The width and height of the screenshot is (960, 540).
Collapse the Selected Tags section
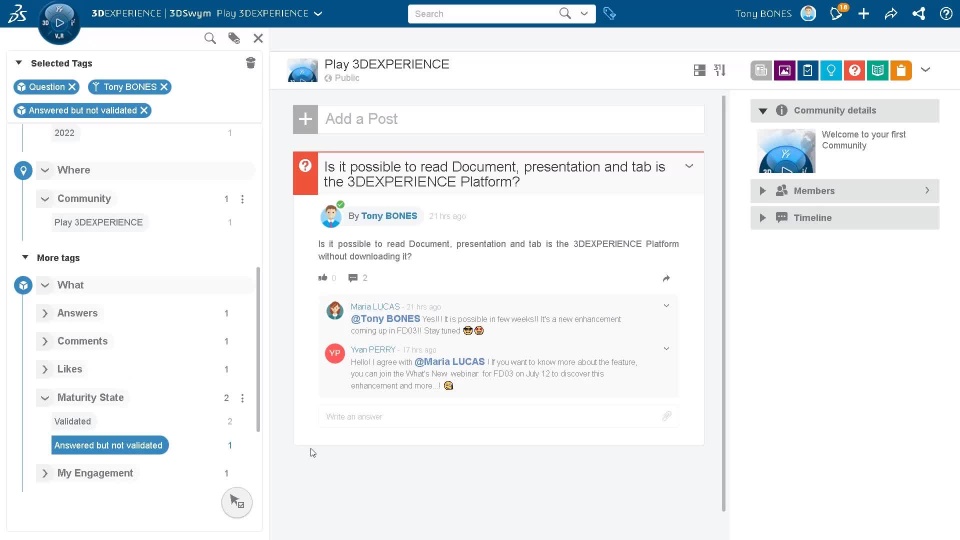tap(18, 63)
